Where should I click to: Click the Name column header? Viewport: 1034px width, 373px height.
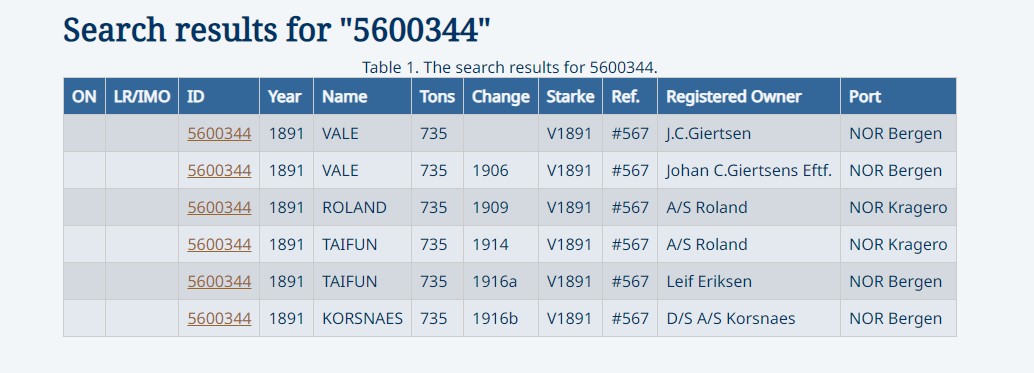(362, 96)
